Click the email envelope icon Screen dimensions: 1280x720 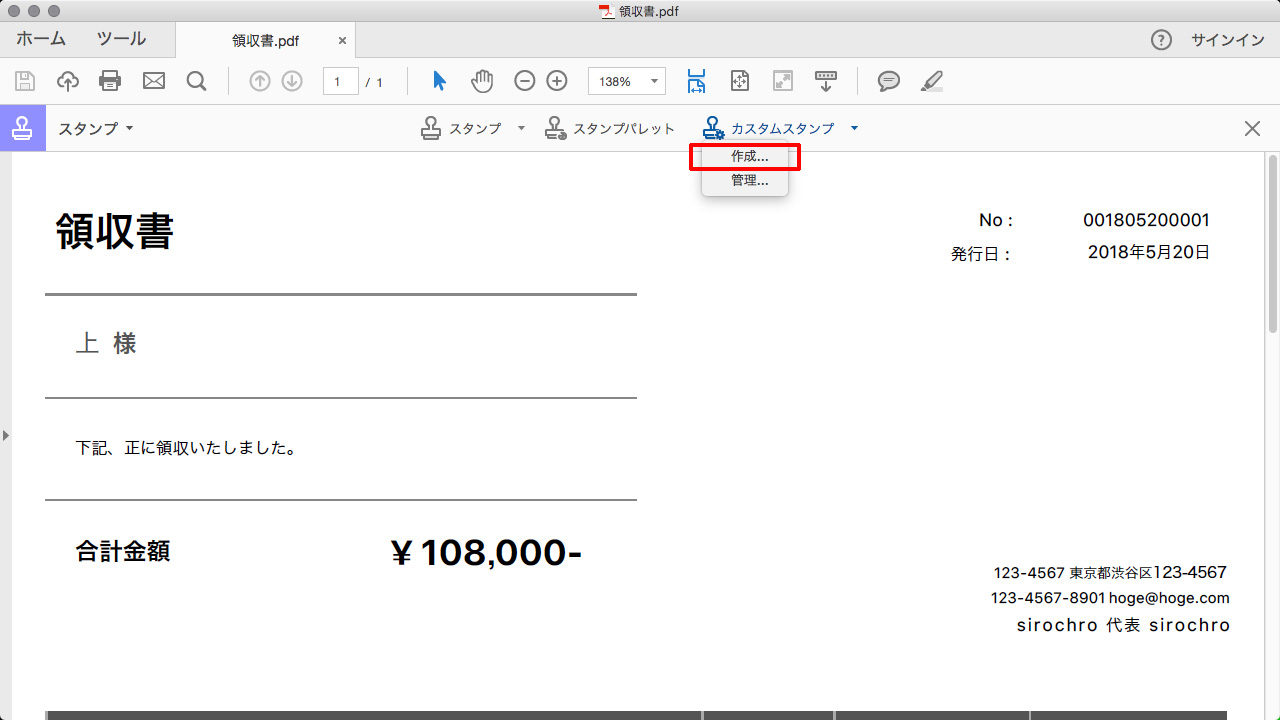(x=154, y=81)
